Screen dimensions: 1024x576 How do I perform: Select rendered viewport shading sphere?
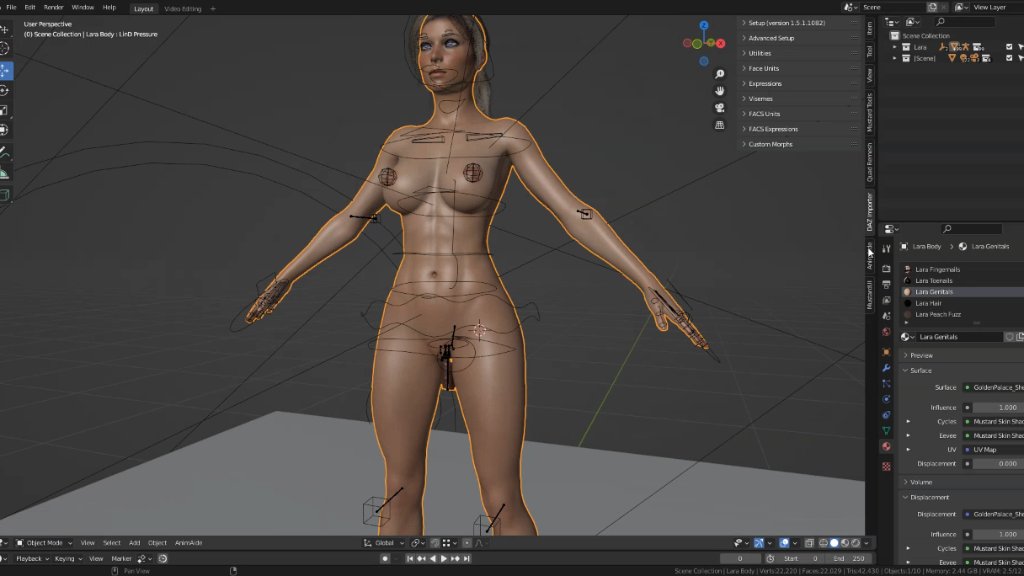[856, 543]
